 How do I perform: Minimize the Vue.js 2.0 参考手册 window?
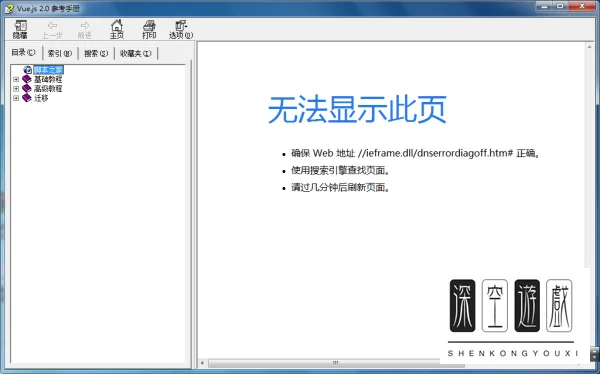tap(544, 6)
